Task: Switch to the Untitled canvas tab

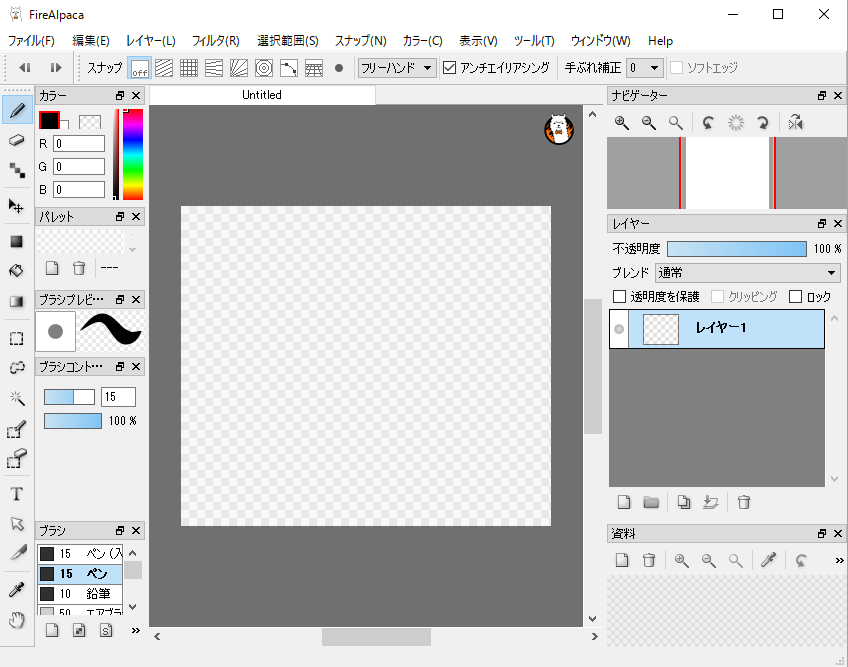Action: point(261,95)
